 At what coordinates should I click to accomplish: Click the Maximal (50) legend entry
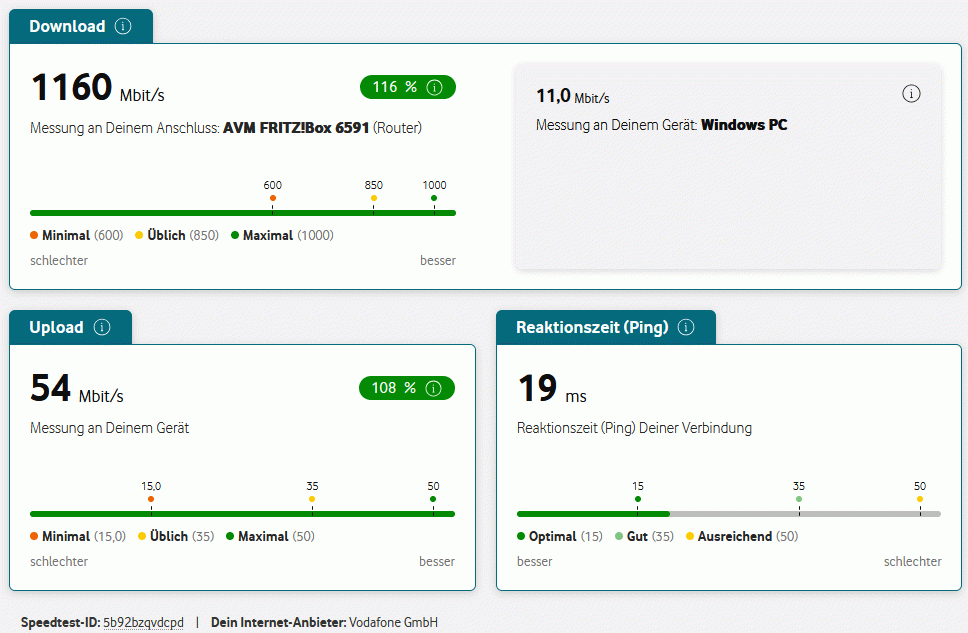click(270, 536)
